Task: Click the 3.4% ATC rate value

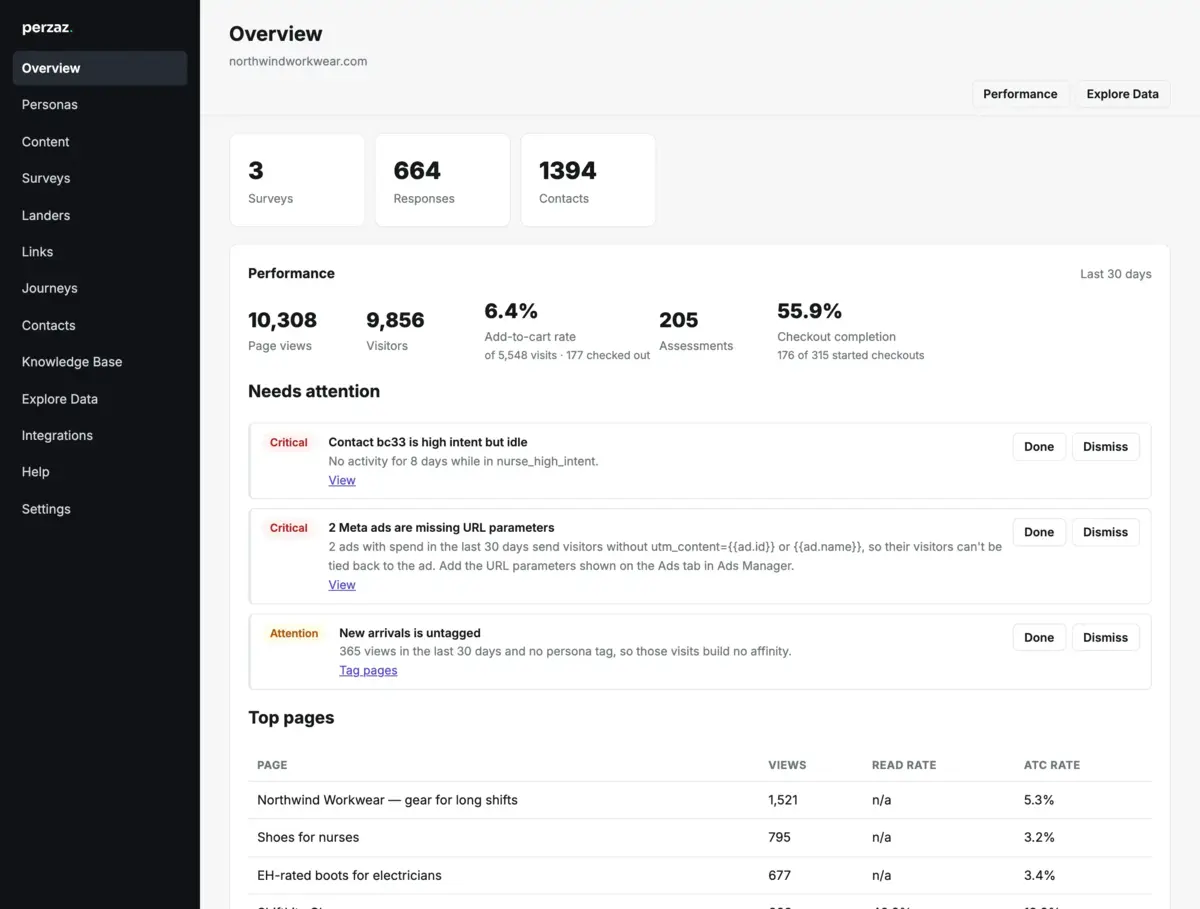Action: (1039, 875)
